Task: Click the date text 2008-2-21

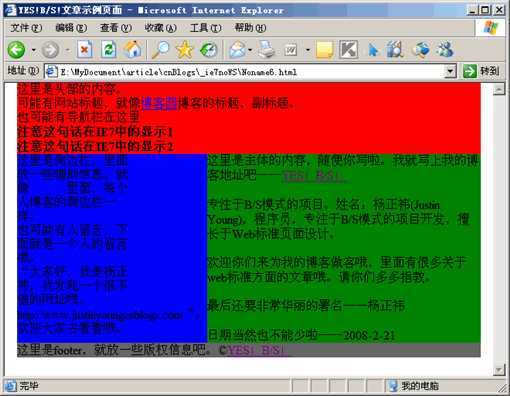Action: pos(369,335)
